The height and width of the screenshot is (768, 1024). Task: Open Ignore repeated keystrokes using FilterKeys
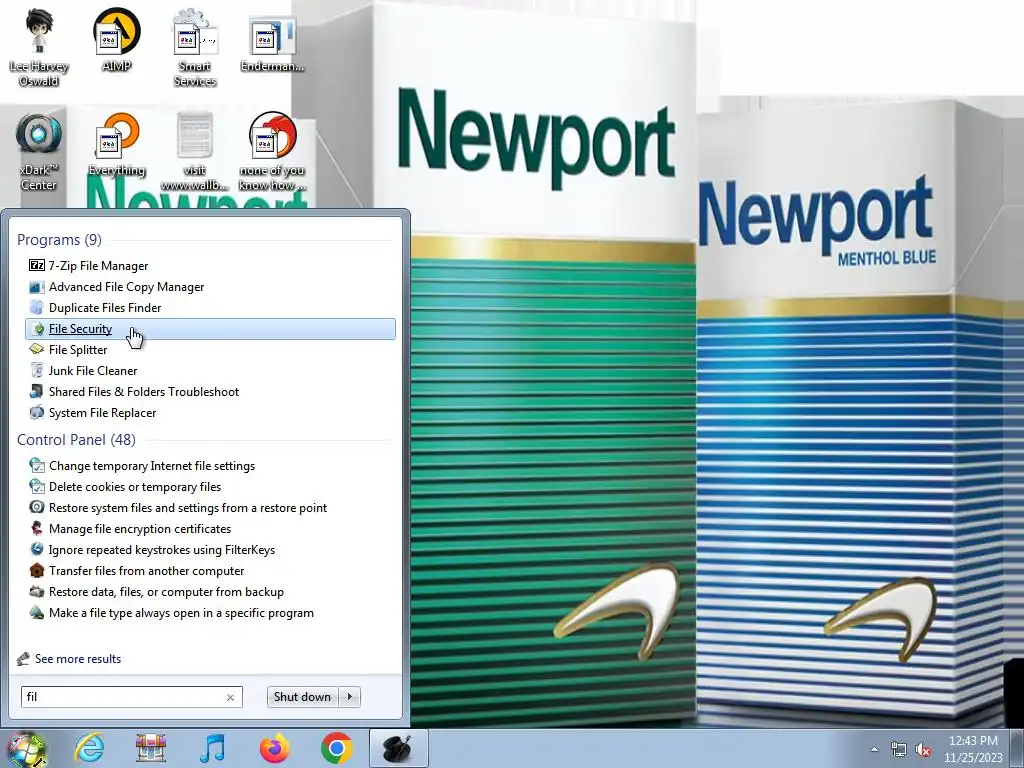click(x=210, y=550)
